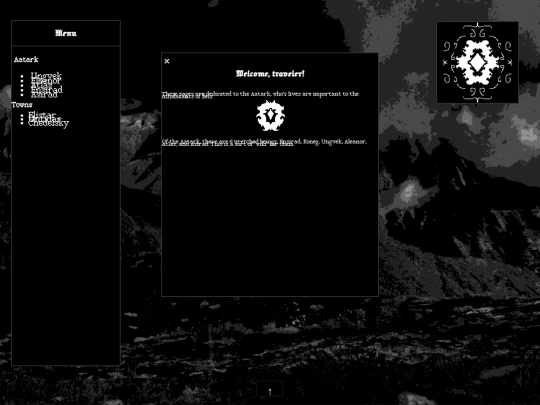The height and width of the screenshot is (405, 540).
Task: Select the Towns heading in the menu
Action: pos(22,105)
